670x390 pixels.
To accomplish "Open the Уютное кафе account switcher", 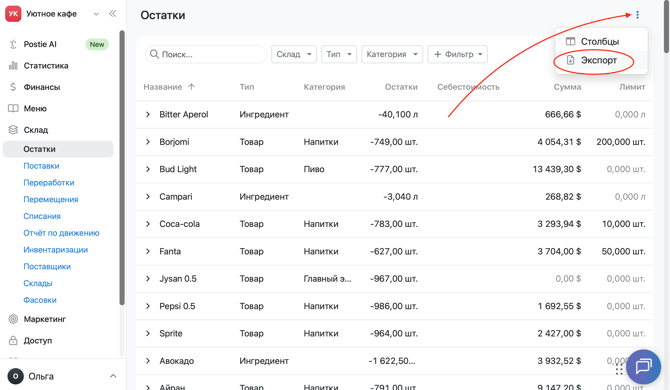I will pyautogui.click(x=62, y=14).
